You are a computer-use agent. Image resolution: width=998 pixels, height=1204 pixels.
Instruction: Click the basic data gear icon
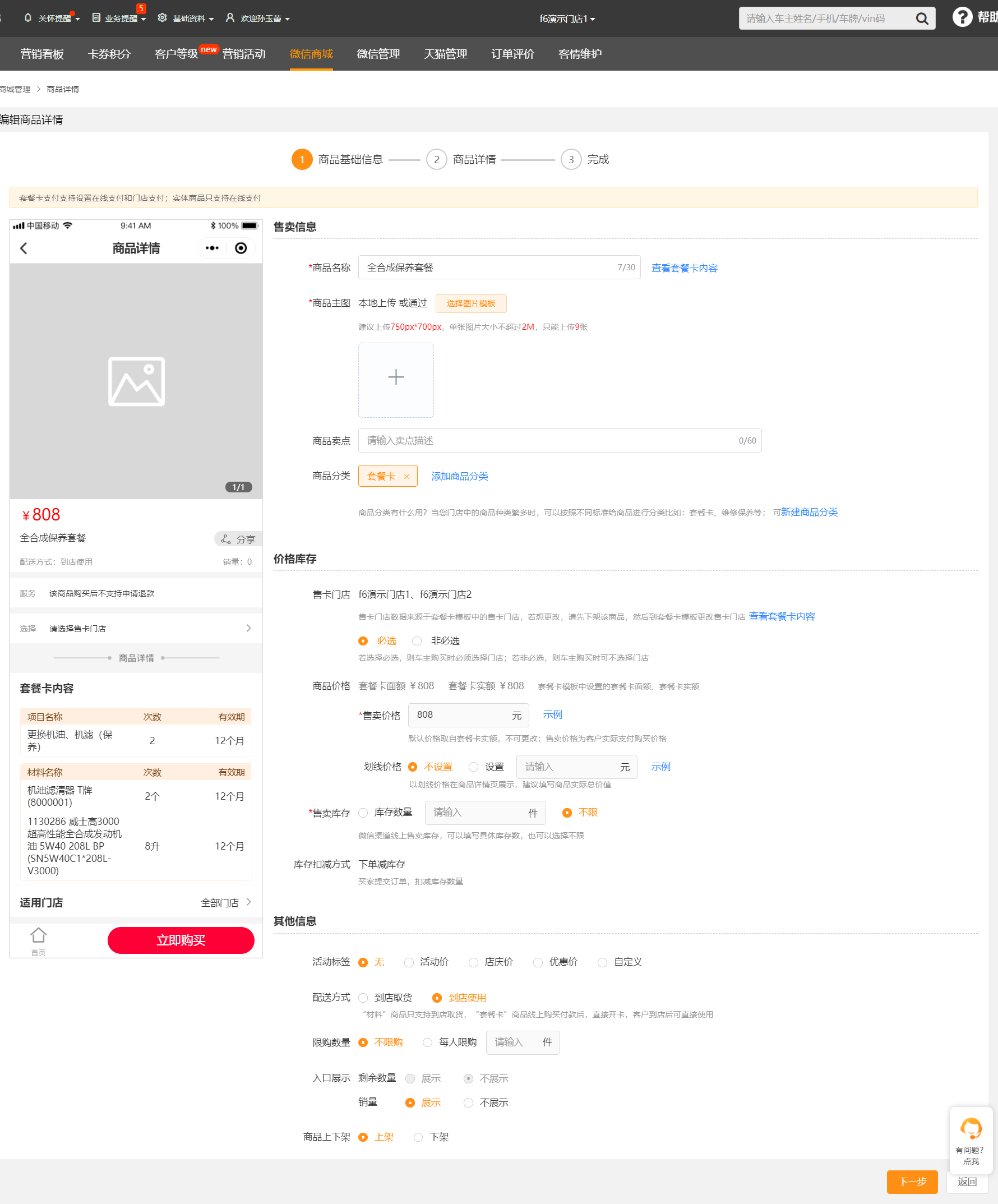(x=162, y=18)
